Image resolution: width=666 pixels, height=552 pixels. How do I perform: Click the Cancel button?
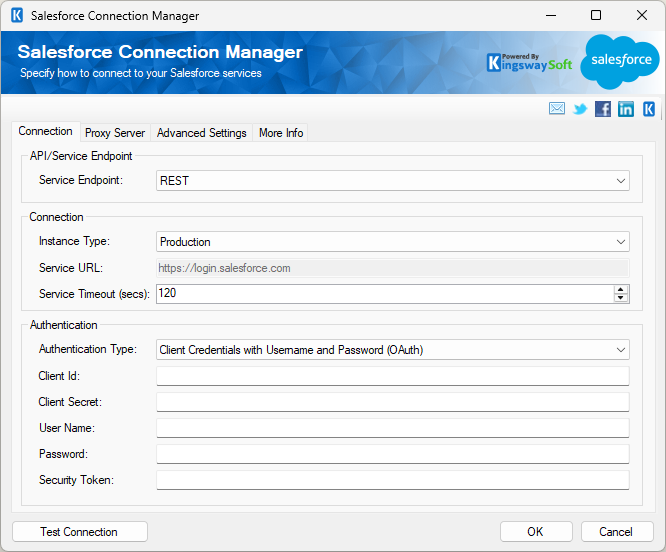click(617, 532)
